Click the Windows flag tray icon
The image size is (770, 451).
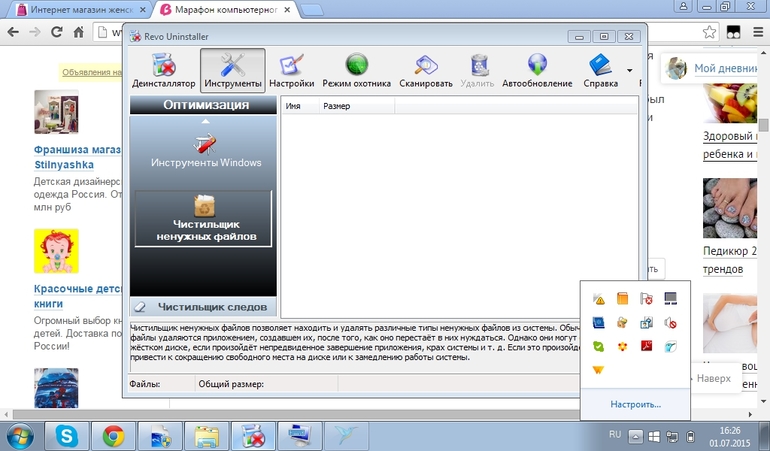click(x=654, y=436)
